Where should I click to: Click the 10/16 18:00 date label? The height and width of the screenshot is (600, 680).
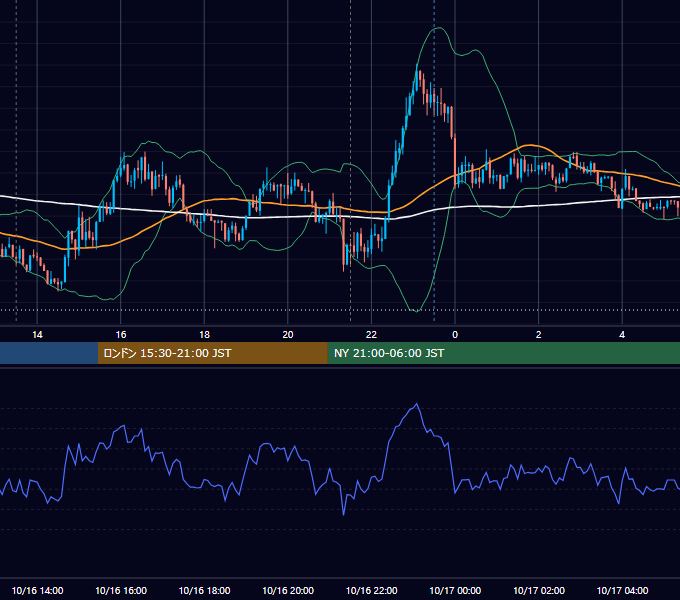[204, 590]
